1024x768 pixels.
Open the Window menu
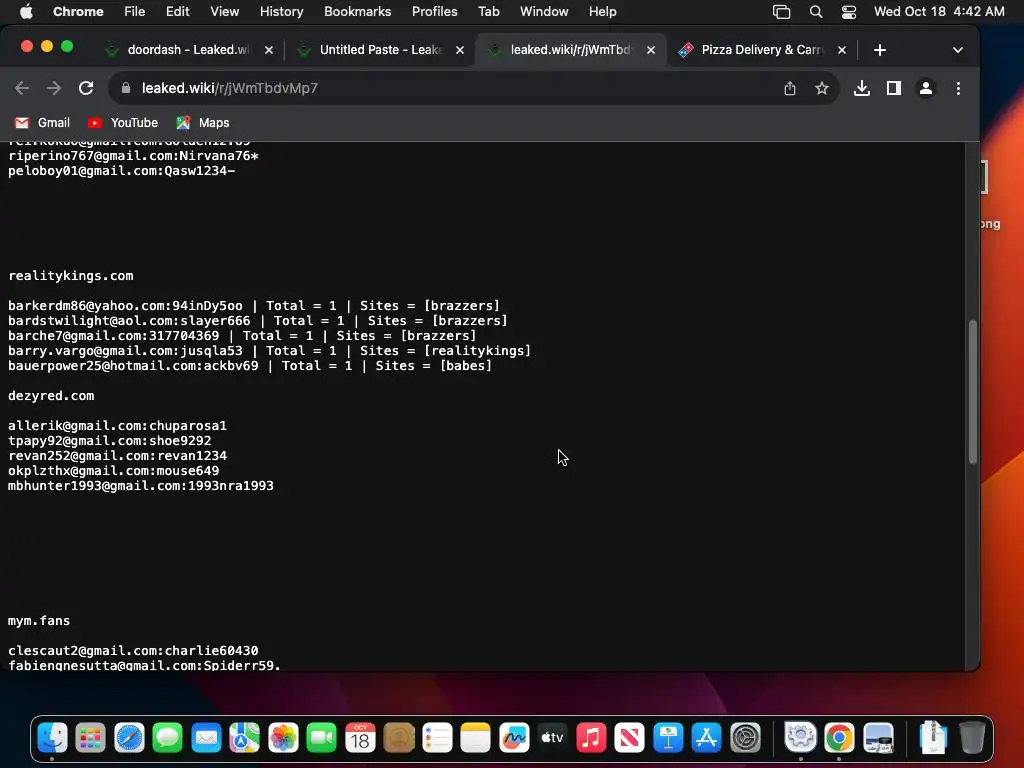[x=544, y=12]
